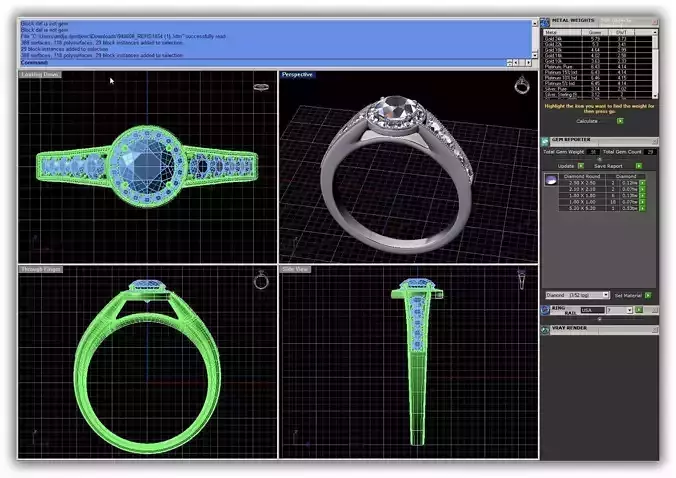Click the leftmost command bar small button
This screenshot has height=478, width=676.
tap(509, 63)
